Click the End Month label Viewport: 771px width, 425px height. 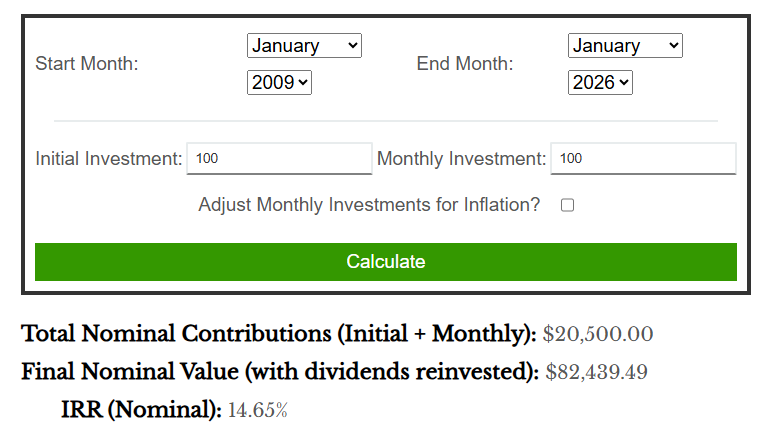click(x=465, y=64)
